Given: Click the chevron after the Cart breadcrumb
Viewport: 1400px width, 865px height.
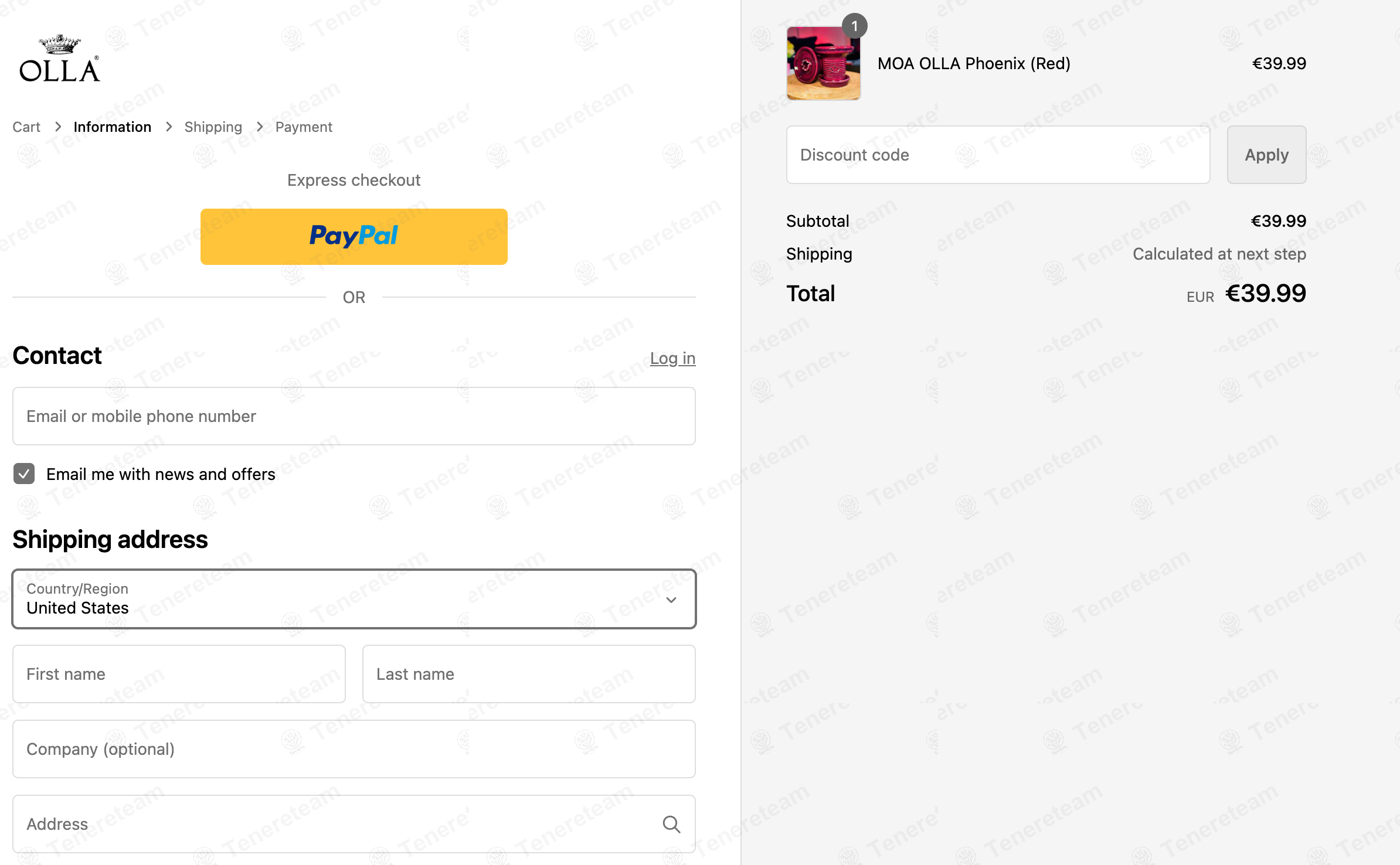Looking at the screenshot, I should (x=57, y=127).
